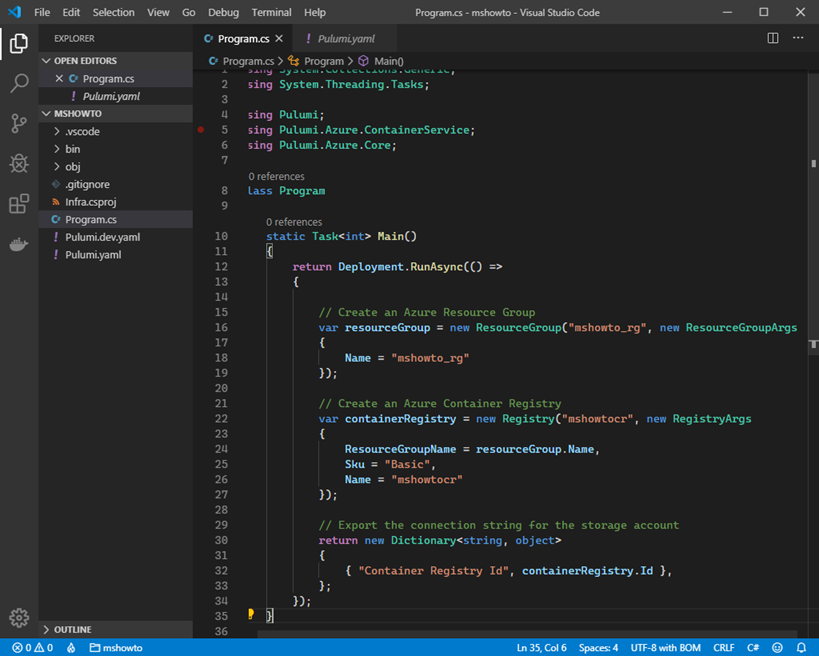The width and height of the screenshot is (819, 656).
Task: Expand the obj folder
Action: coord(115,167)
